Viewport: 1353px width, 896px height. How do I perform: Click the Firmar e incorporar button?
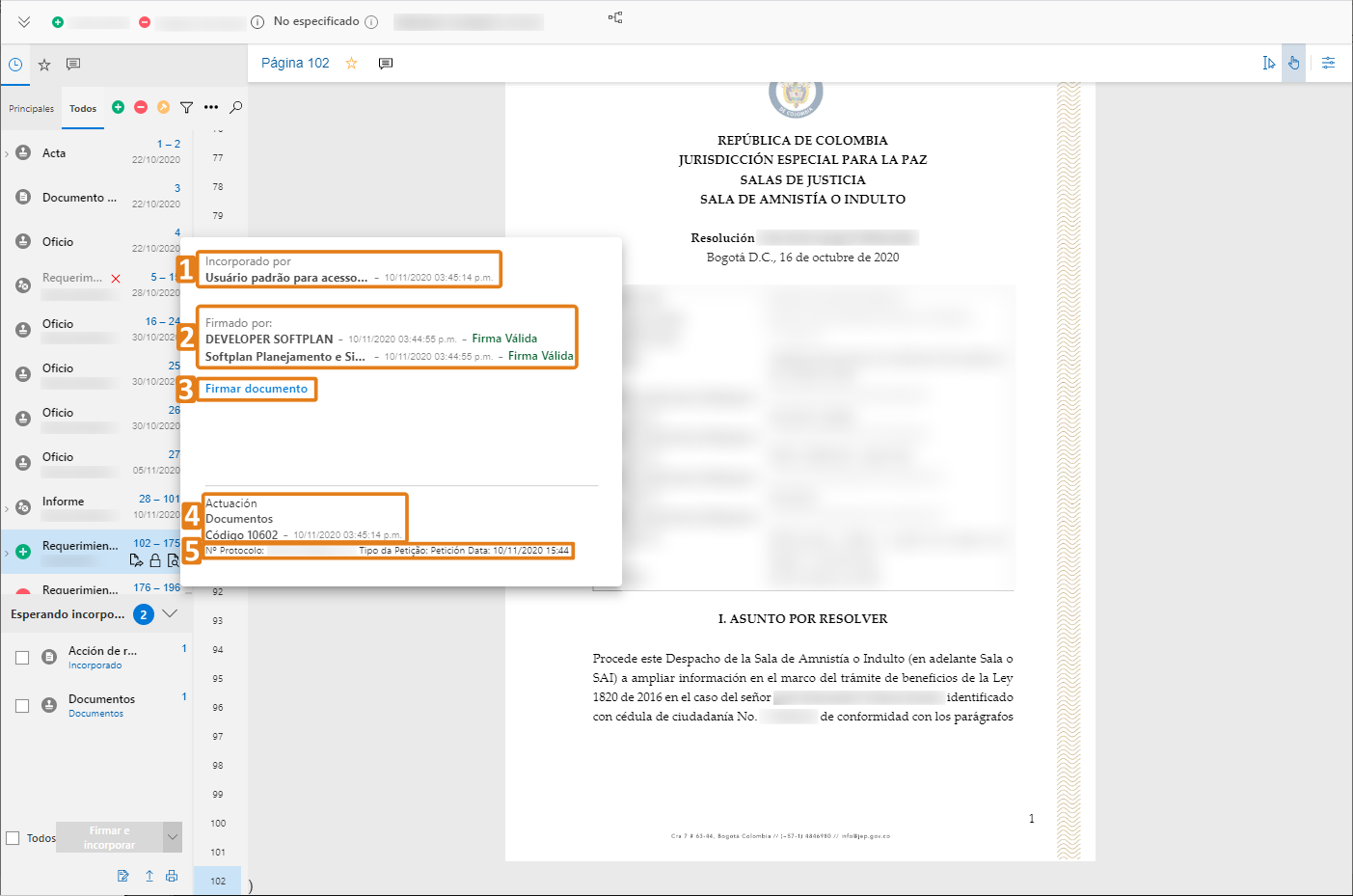pos(109,837)
